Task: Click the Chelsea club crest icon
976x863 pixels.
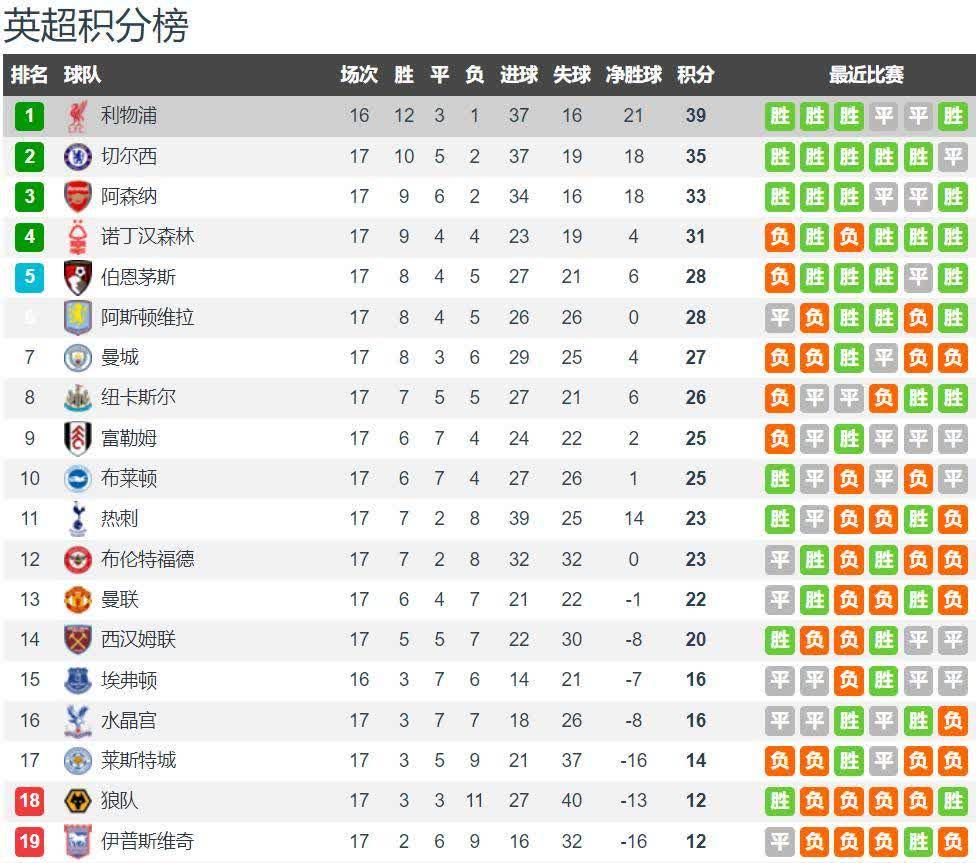Action: [77, 156]
